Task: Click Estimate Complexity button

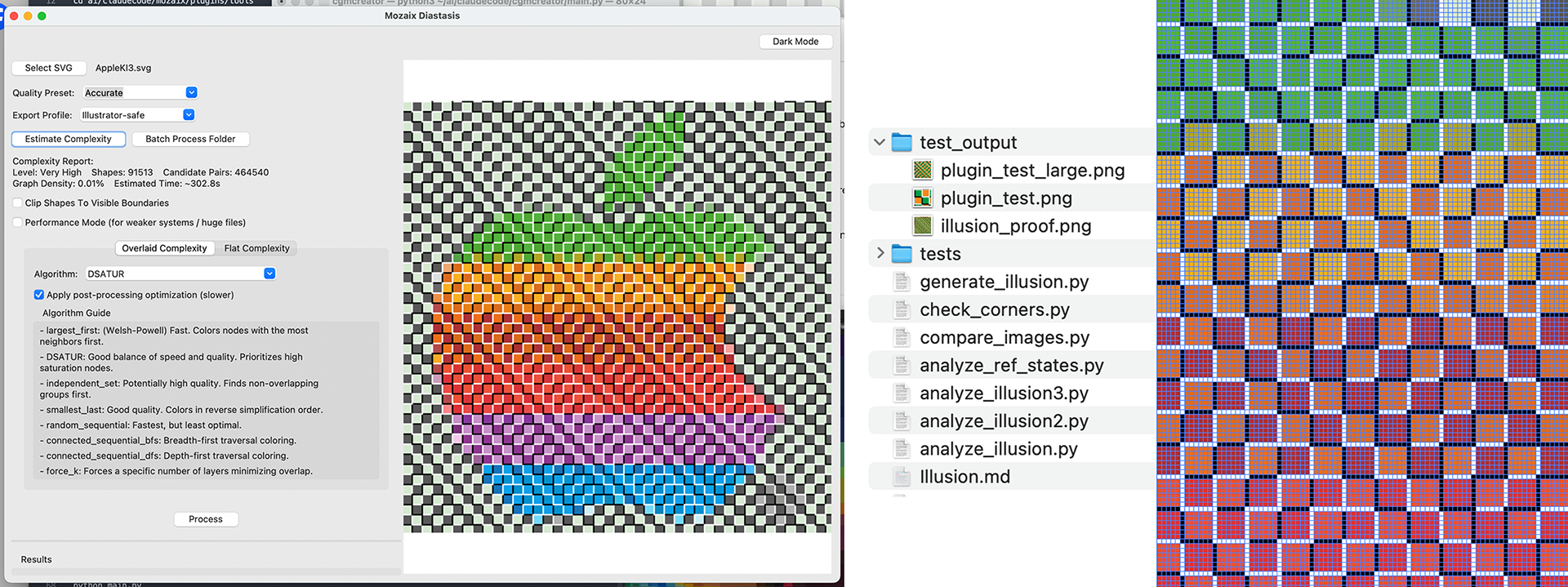Action: 69,139
